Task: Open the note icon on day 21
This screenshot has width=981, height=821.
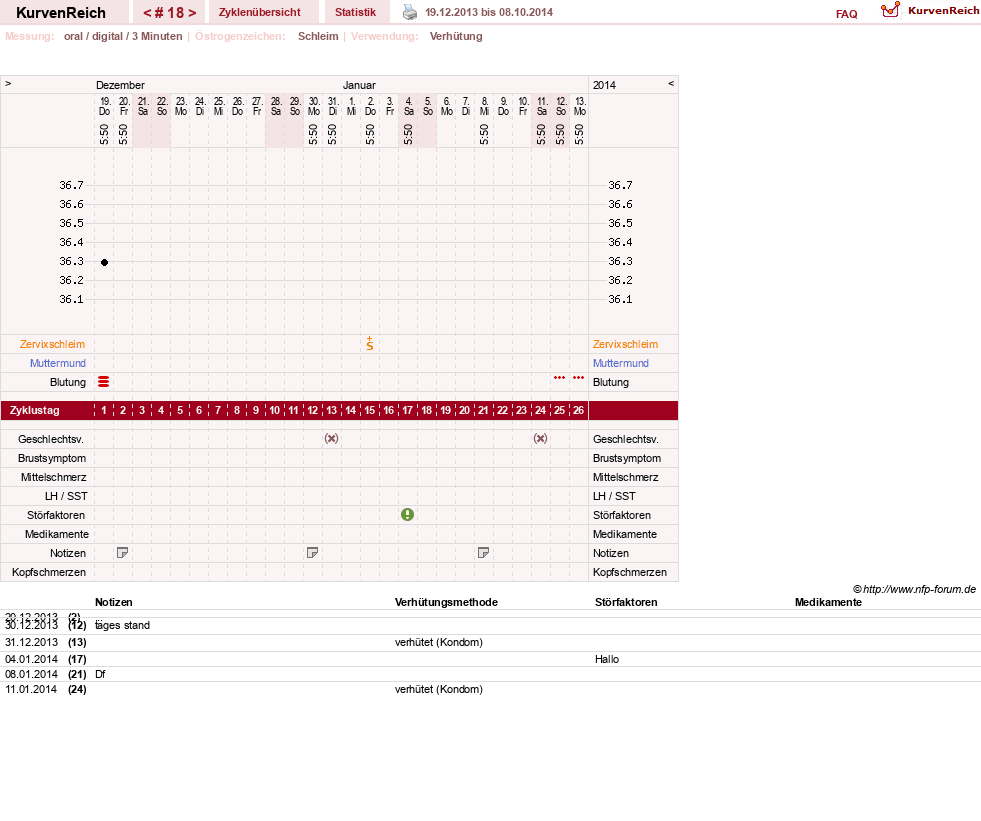Action: point(483,553)
